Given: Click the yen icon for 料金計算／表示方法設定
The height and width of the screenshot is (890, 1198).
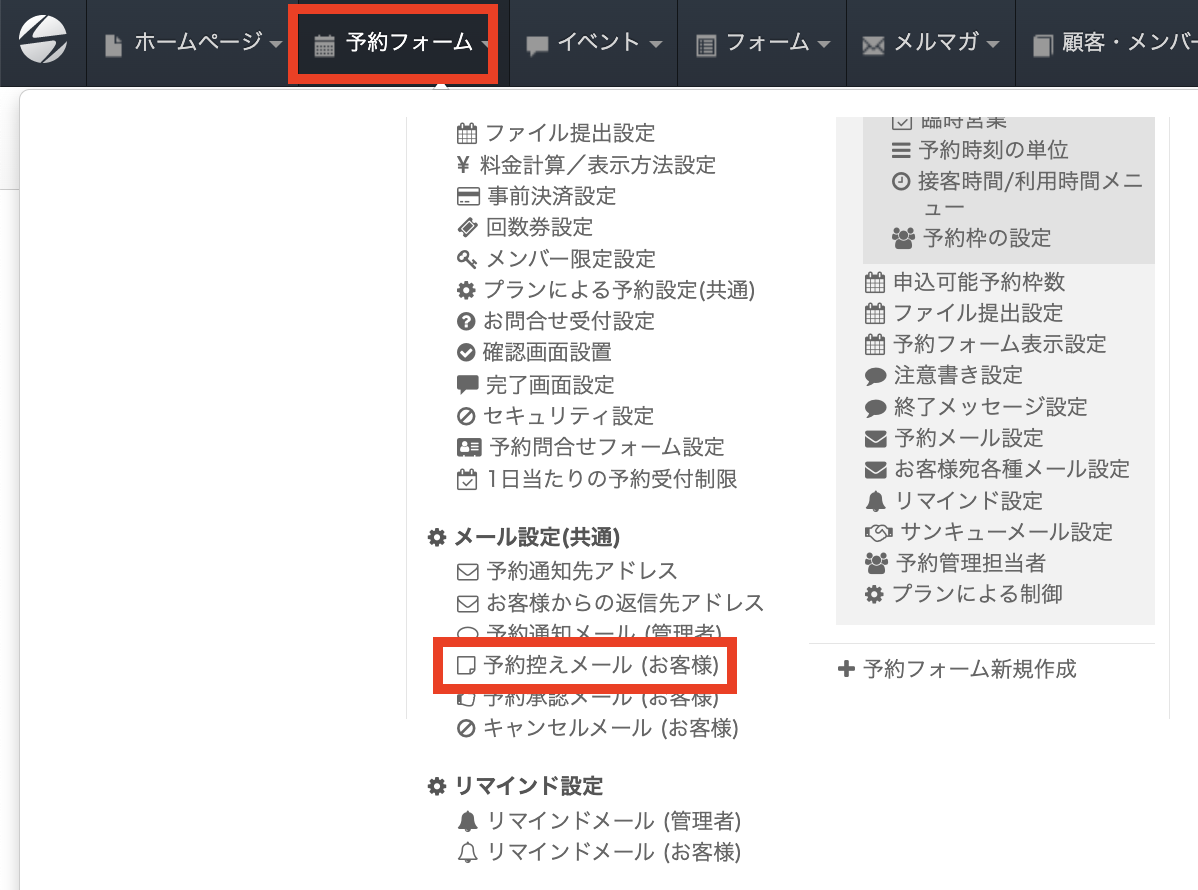Looking at the screenshot, I should (x=465, y=165).
